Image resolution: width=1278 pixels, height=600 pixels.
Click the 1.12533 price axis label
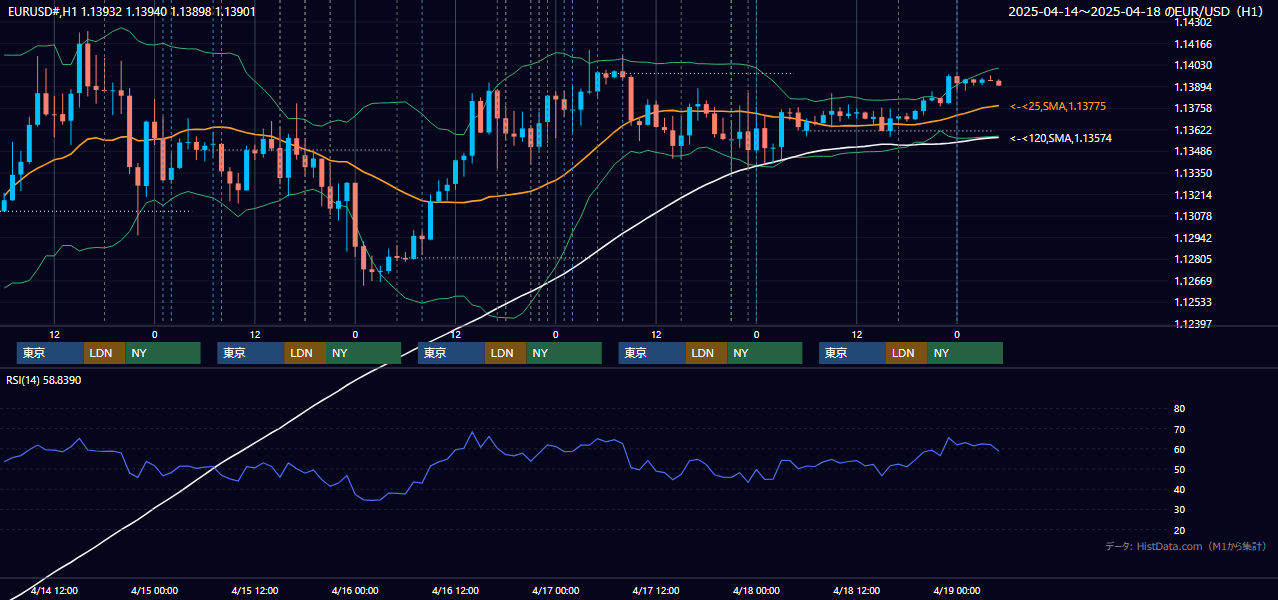(x=1192, y=302)
